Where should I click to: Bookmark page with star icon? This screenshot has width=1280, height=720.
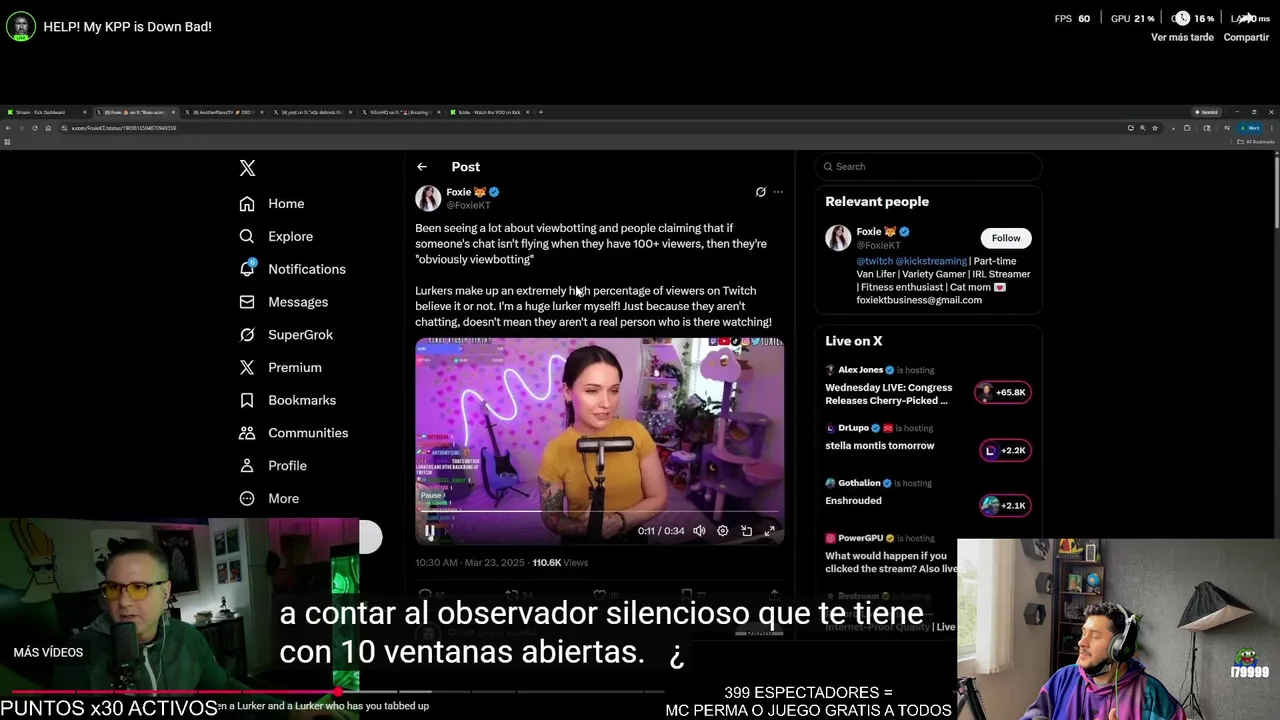tap(1155, 128)
